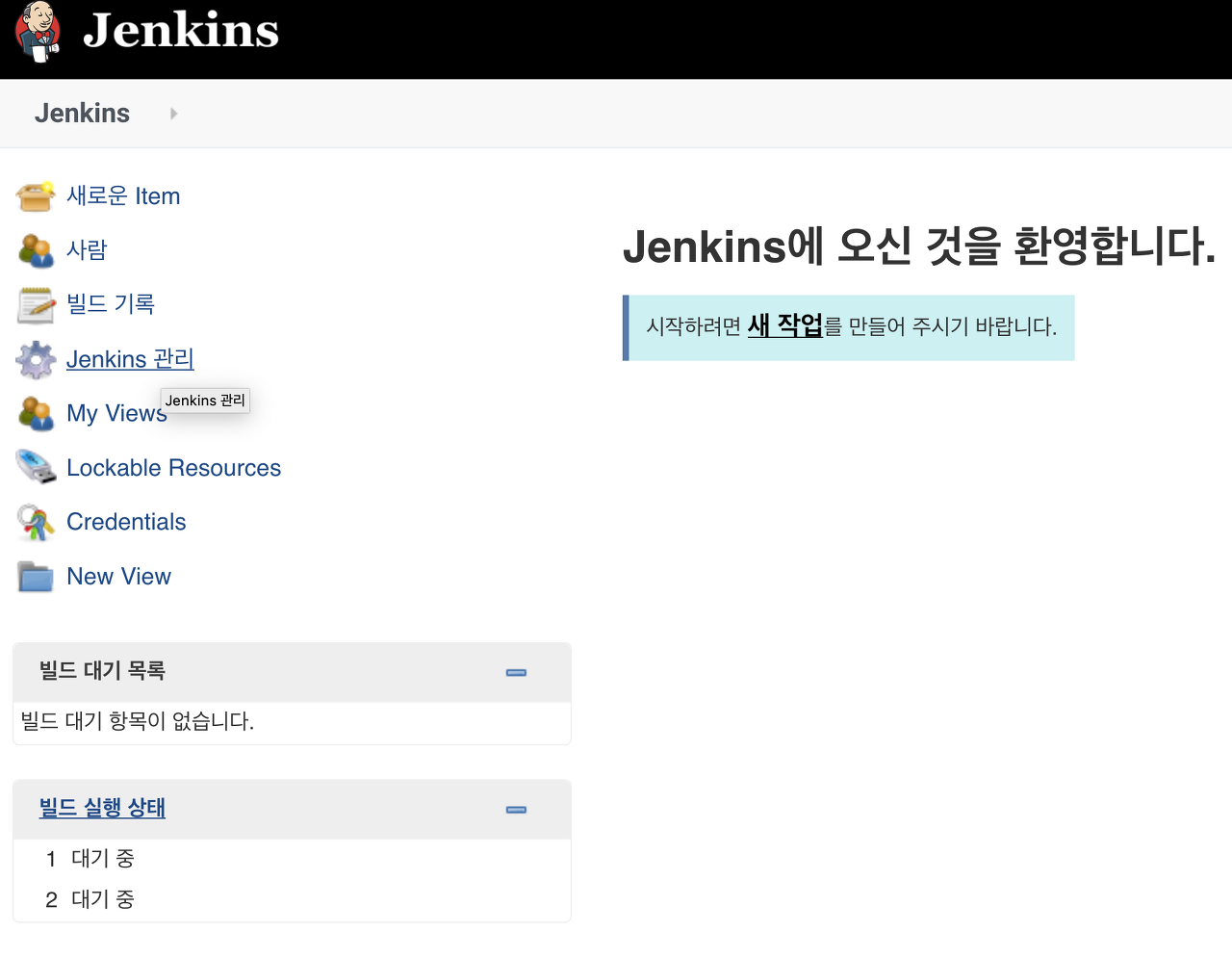Click the Jenkins 관리 gear icon
Screen dimensions: 1232x958
36,359
